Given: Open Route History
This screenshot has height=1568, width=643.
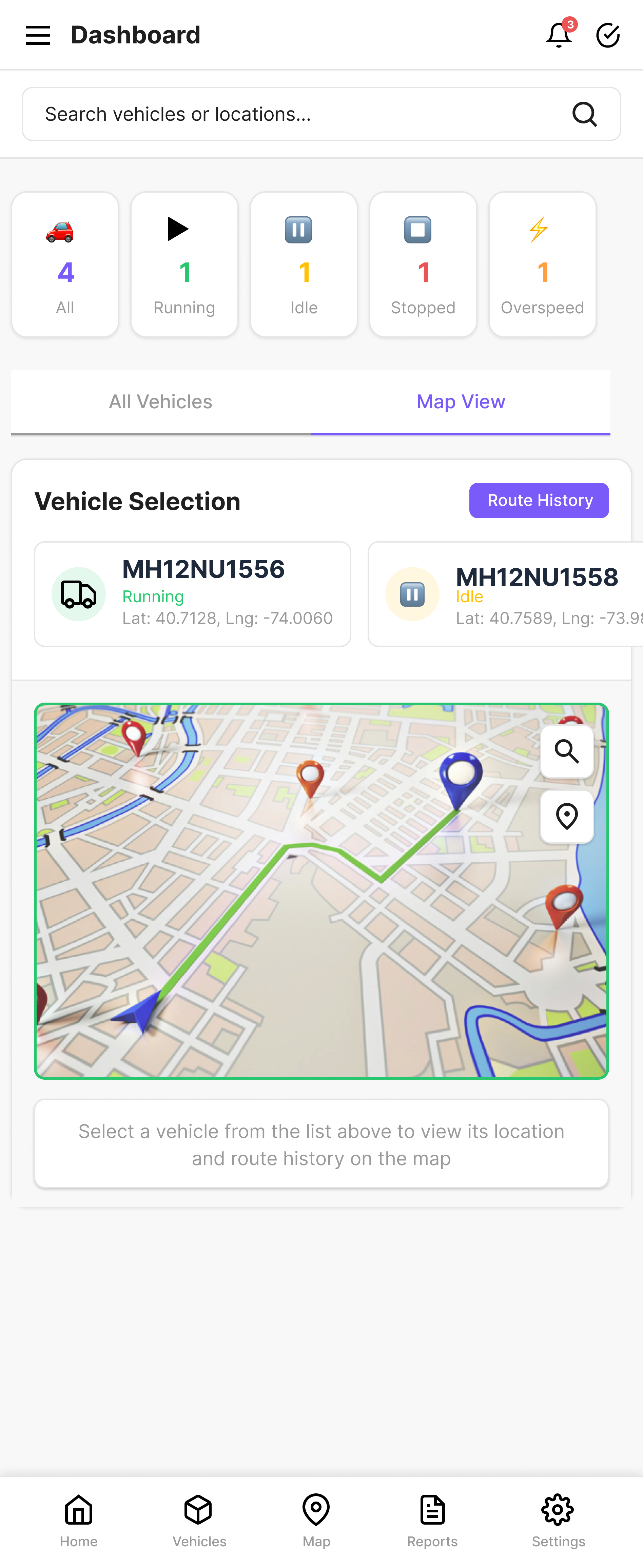Looking at the screenshot, I should (x=538, y=500).
